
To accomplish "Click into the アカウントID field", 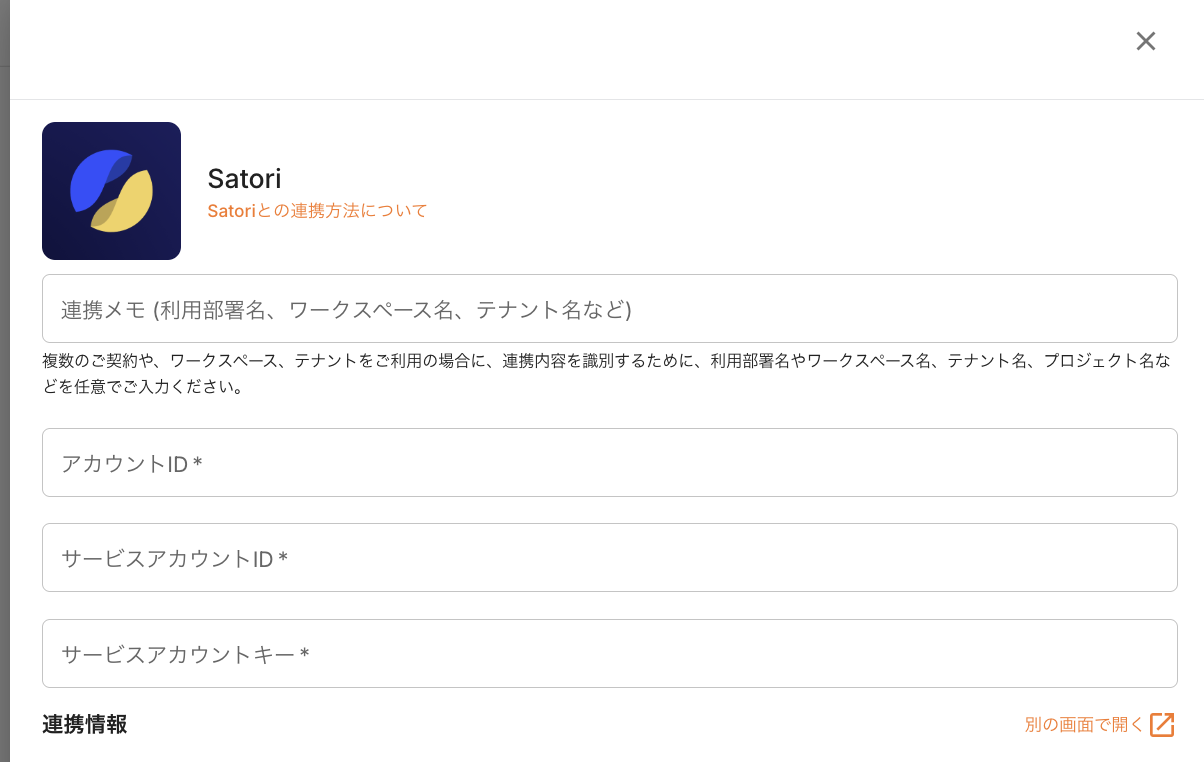I will pyautogui.click(x=609, y=463).
